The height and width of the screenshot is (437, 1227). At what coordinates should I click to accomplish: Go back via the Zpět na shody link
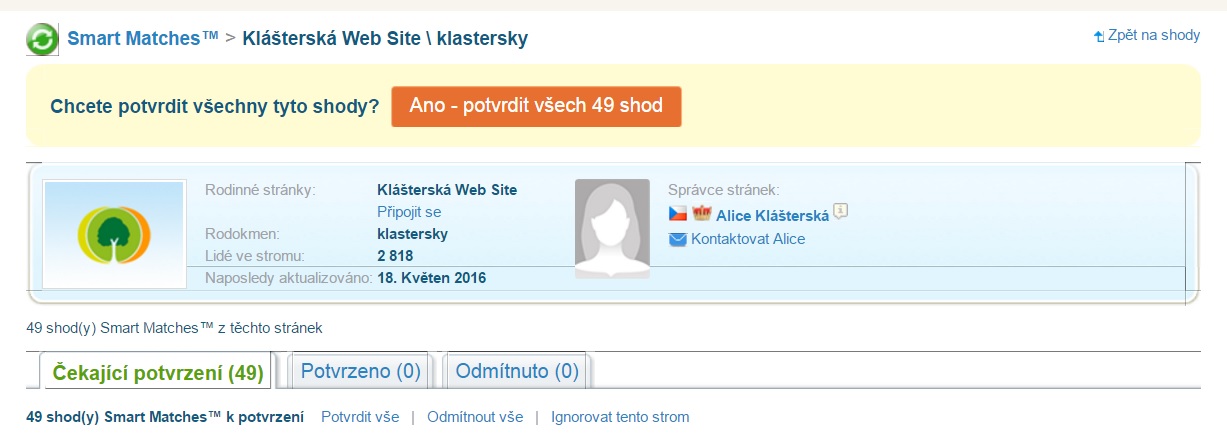click(1153, 35)
